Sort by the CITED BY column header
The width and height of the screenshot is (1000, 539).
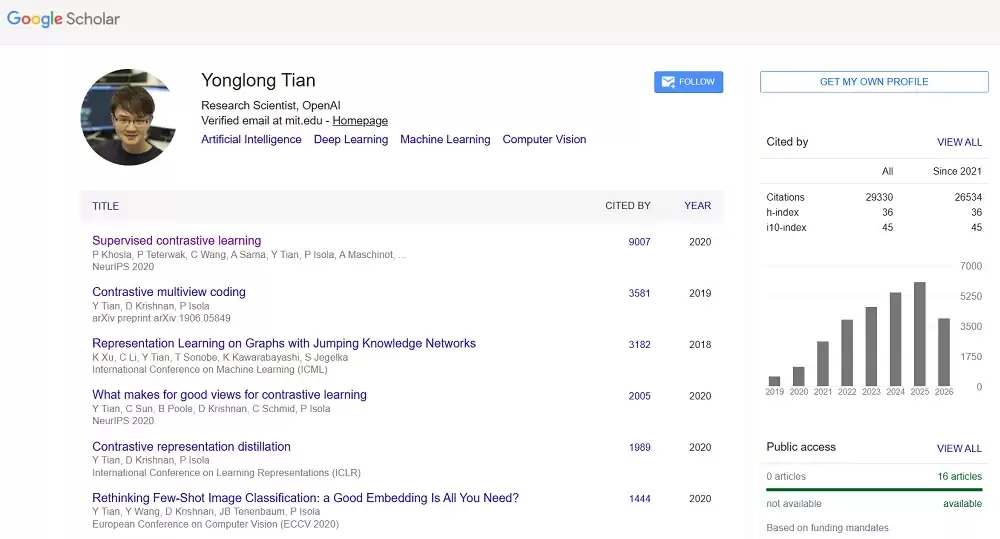pos(628,205)
